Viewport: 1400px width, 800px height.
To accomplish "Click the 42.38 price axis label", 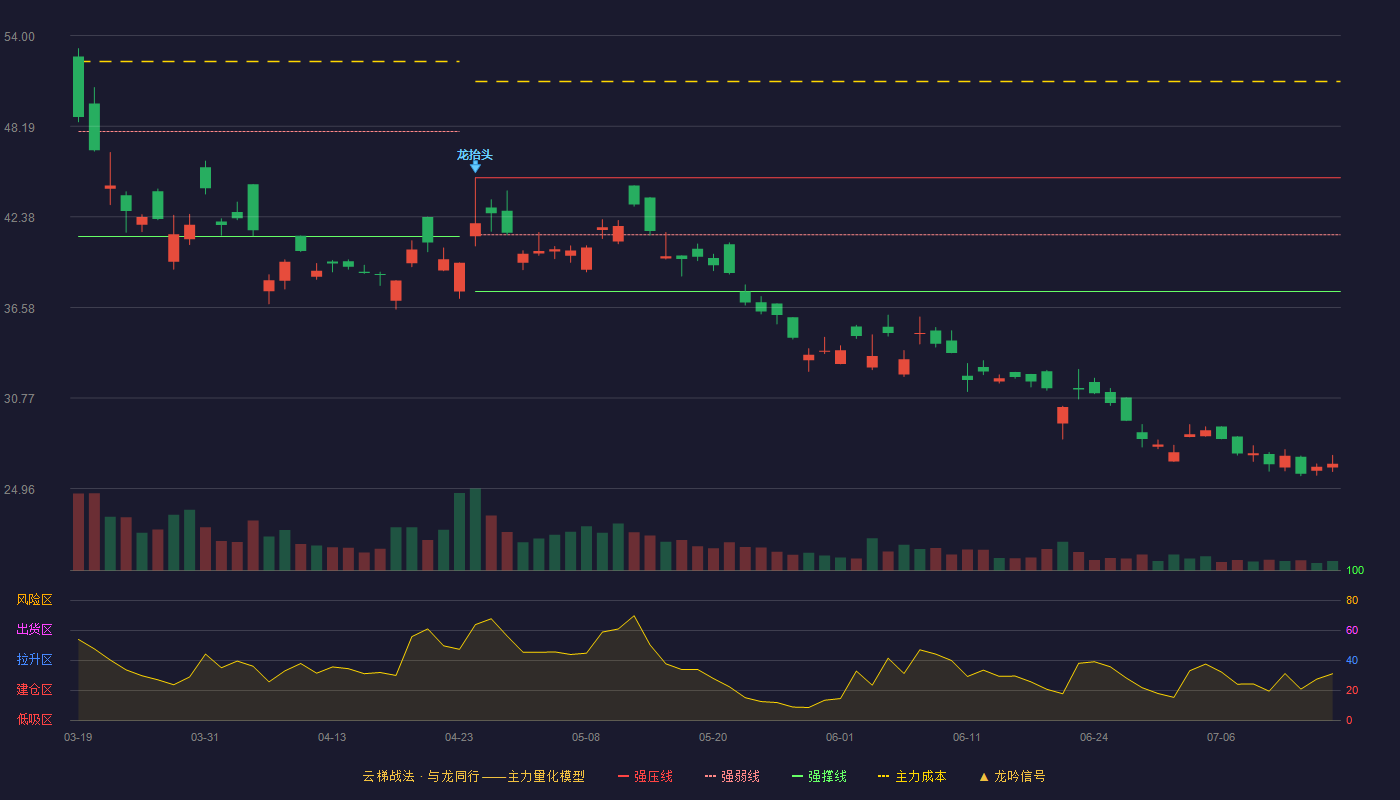I will pos(19,218).
